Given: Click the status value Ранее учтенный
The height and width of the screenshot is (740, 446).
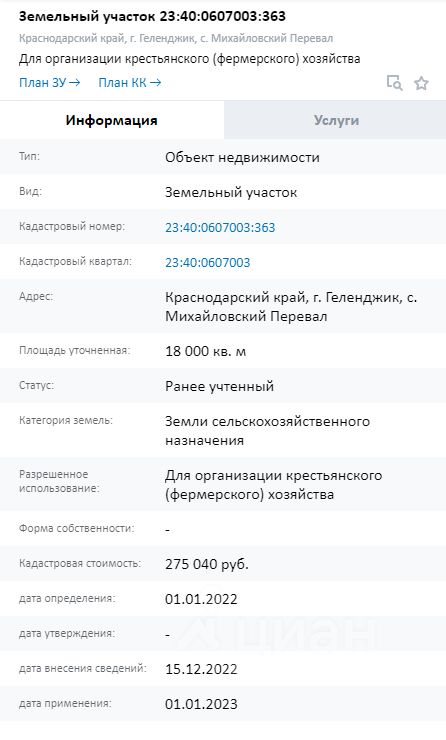Looking at the screenshot, I should click(219, 386).
